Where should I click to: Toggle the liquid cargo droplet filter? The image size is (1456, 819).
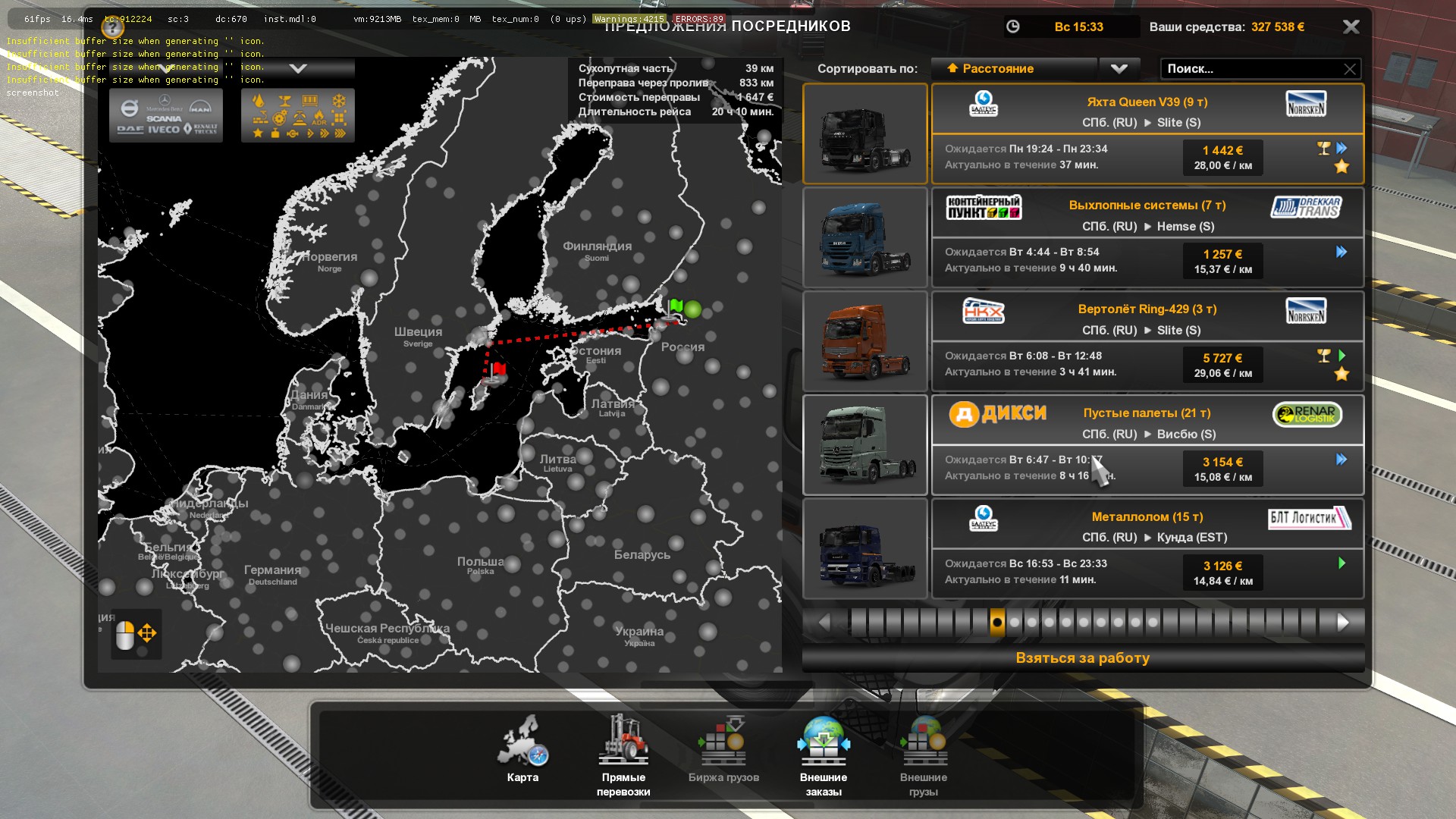[x=258, y=100]
